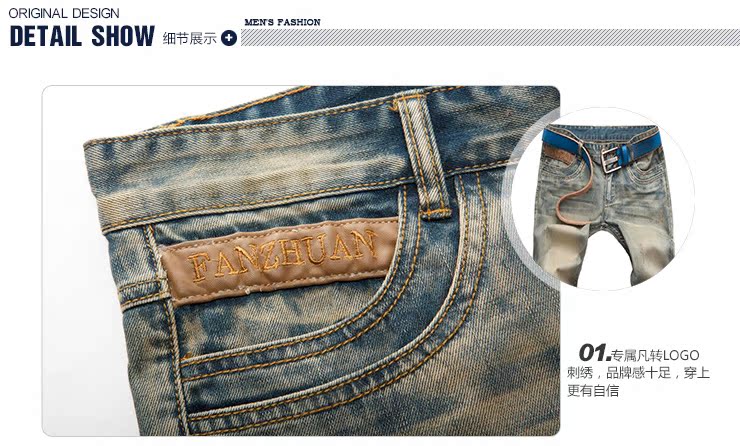Click the FANZHUAN leather patch logo

[281, 260]
